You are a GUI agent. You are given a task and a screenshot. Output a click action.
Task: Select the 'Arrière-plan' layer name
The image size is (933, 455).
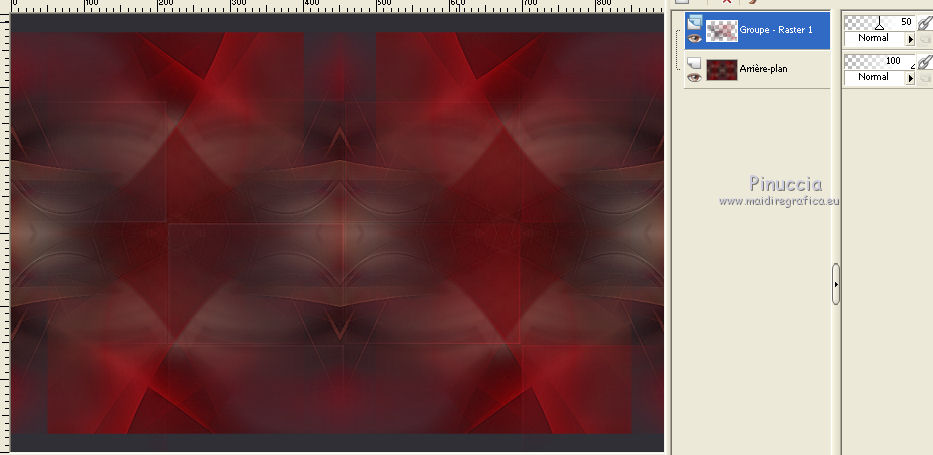[x=763, y=69]
